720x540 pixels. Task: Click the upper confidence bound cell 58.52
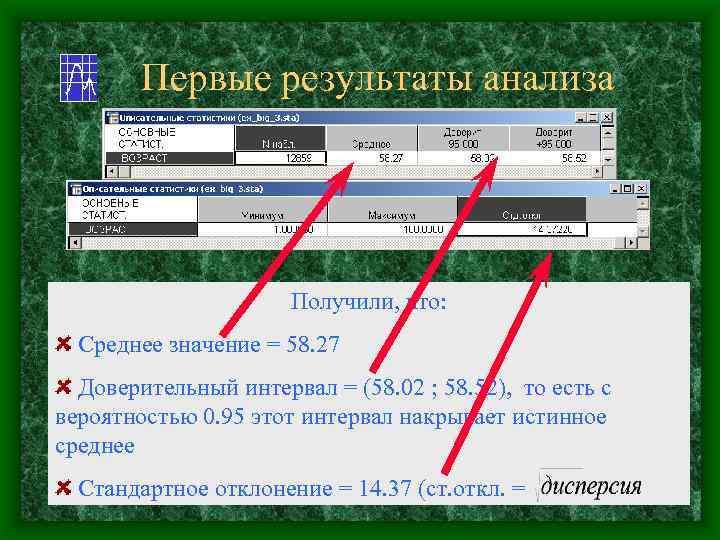554,158
